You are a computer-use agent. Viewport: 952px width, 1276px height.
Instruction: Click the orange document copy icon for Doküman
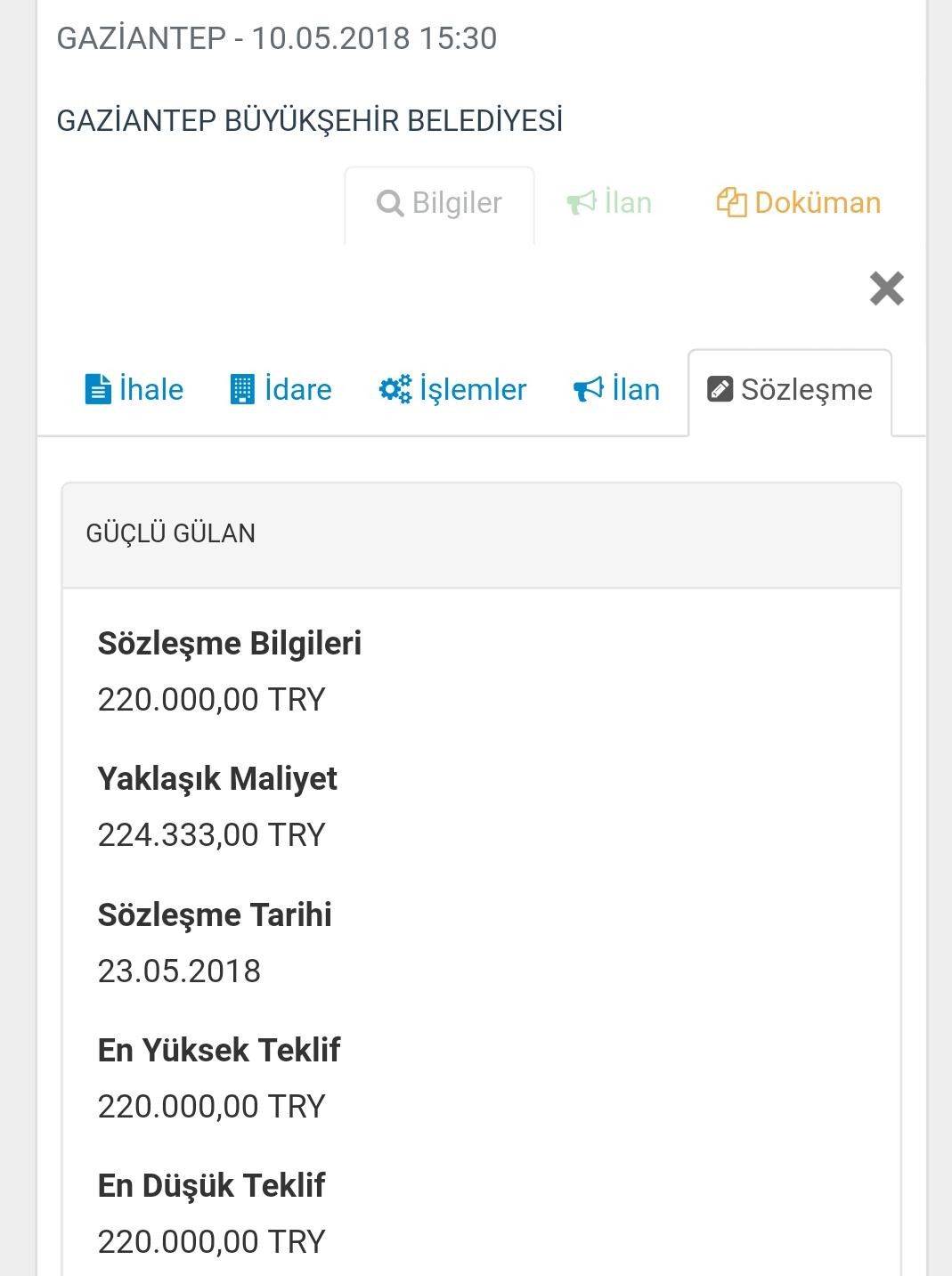pos(732,201)
